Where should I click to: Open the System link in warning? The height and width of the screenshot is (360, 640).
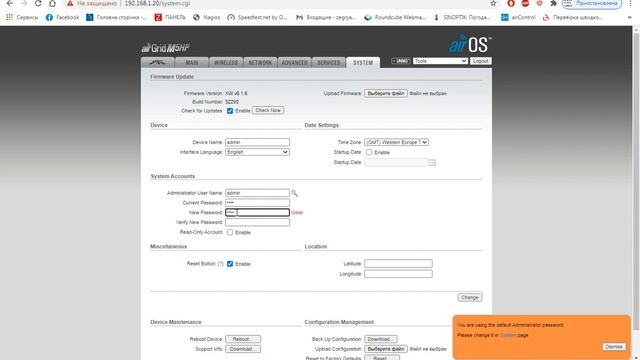click(508, 335)
